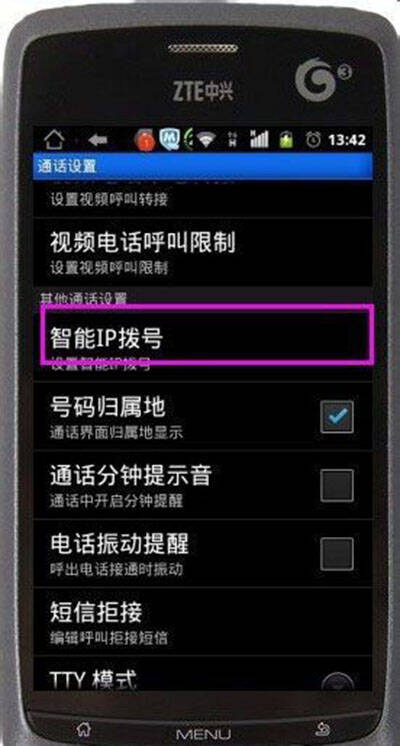This screenshot has width=400, height=746.
Task: Tap the blue shield app icon
Action: (169, 139)
